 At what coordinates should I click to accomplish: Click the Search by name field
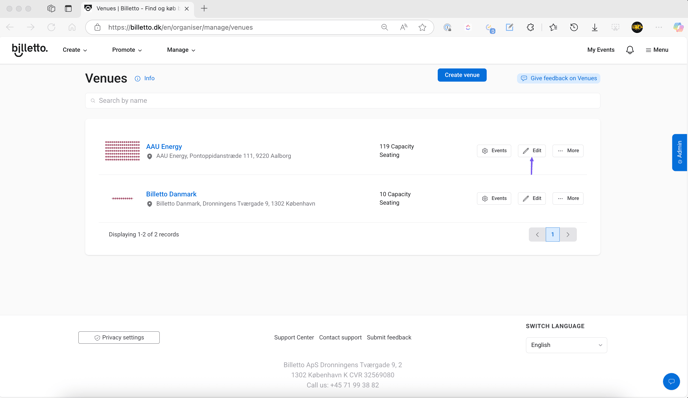pos(342,100)
